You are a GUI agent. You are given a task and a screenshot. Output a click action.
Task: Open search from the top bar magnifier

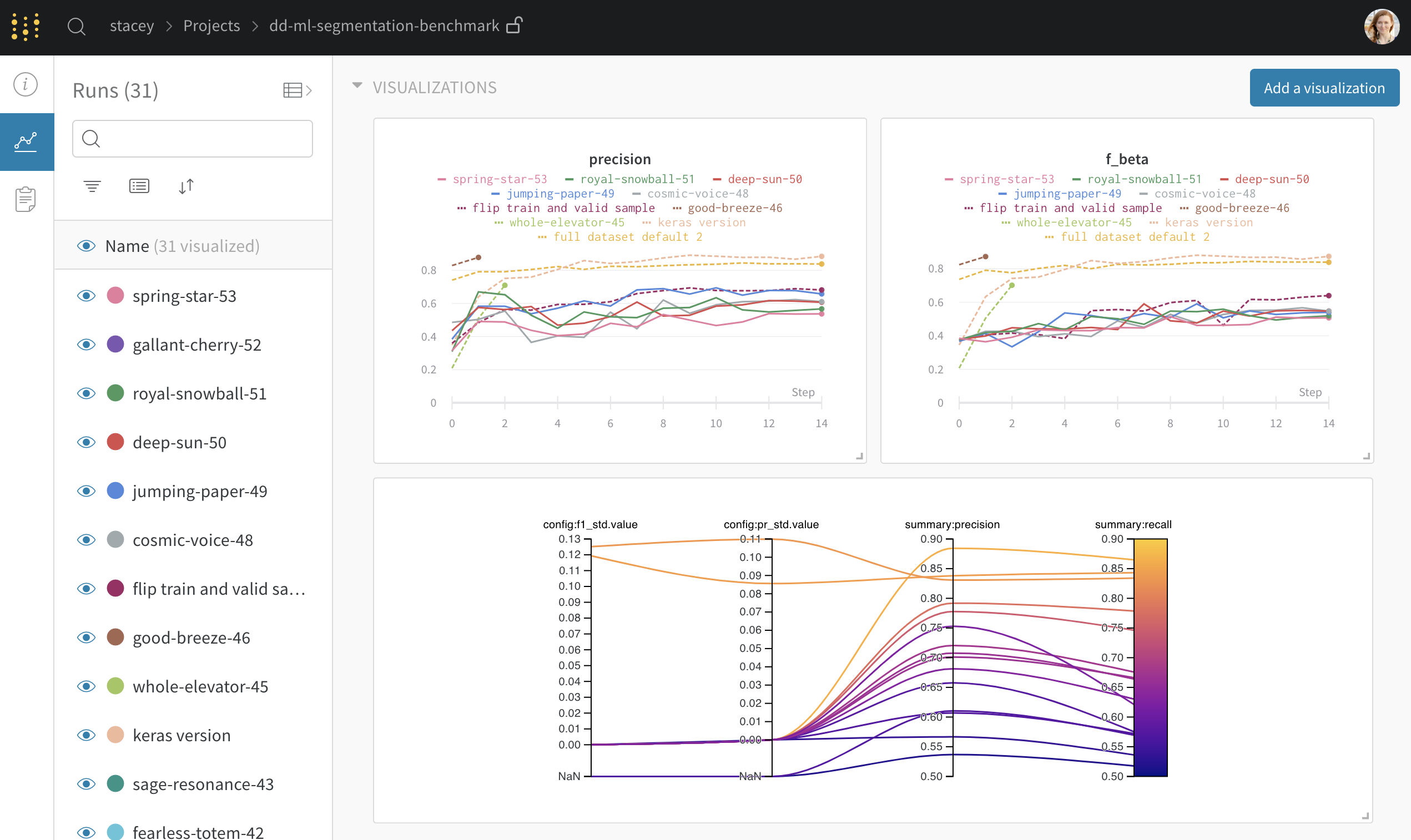click(x=76, y=27)
